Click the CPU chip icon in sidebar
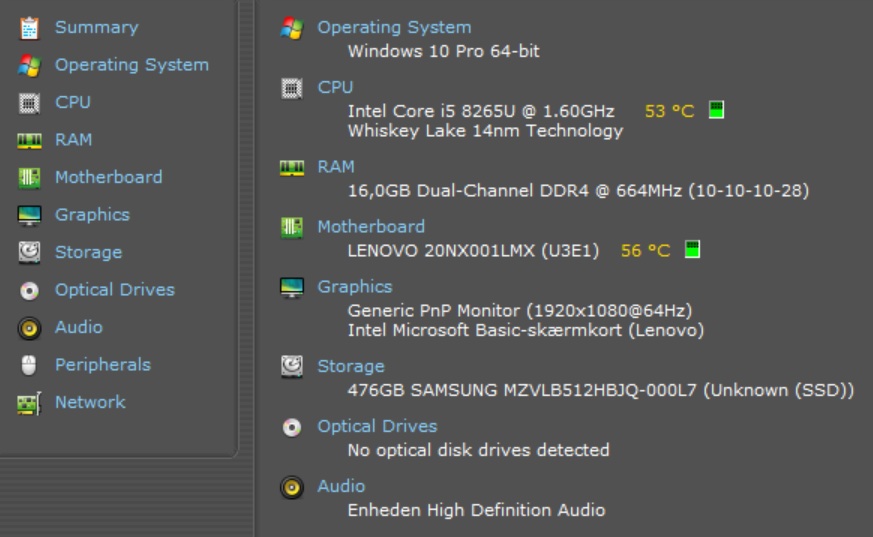Viewport: 873px width, 537px height. tap(29, 103)
